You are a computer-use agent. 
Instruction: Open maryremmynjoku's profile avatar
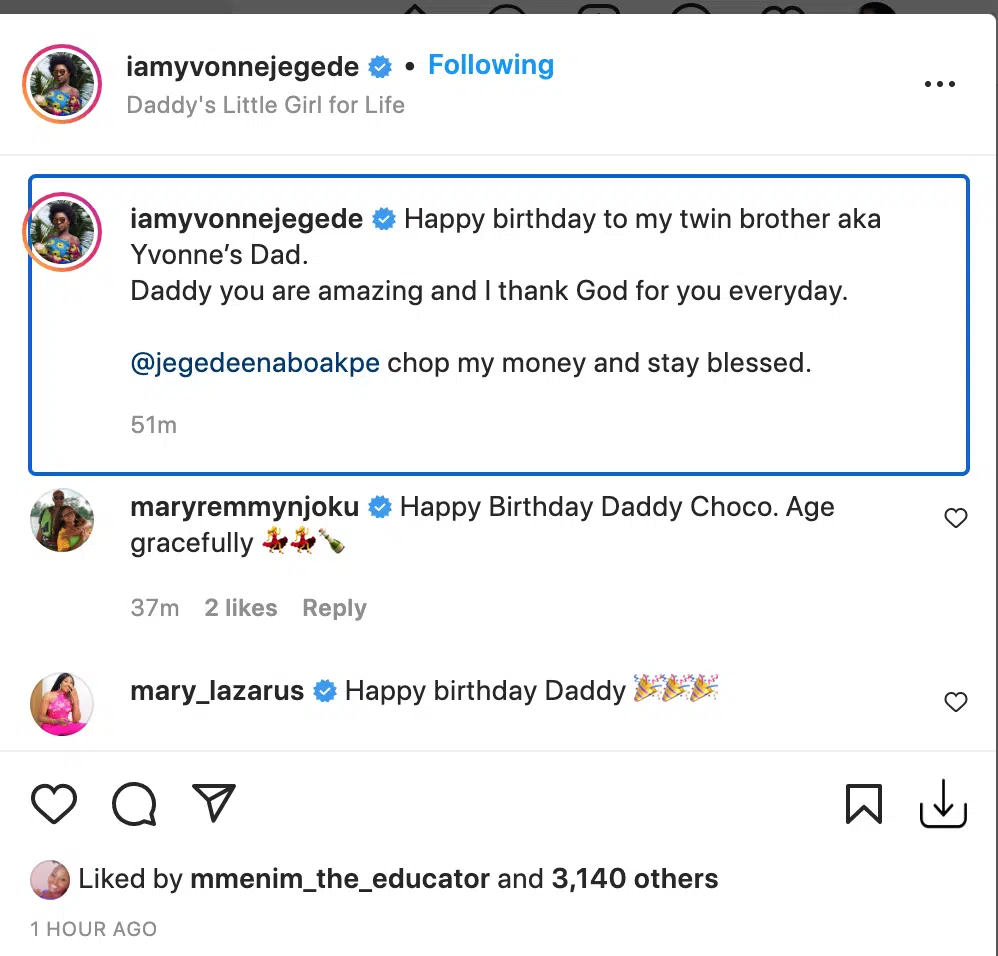click(x=62, y=520)
